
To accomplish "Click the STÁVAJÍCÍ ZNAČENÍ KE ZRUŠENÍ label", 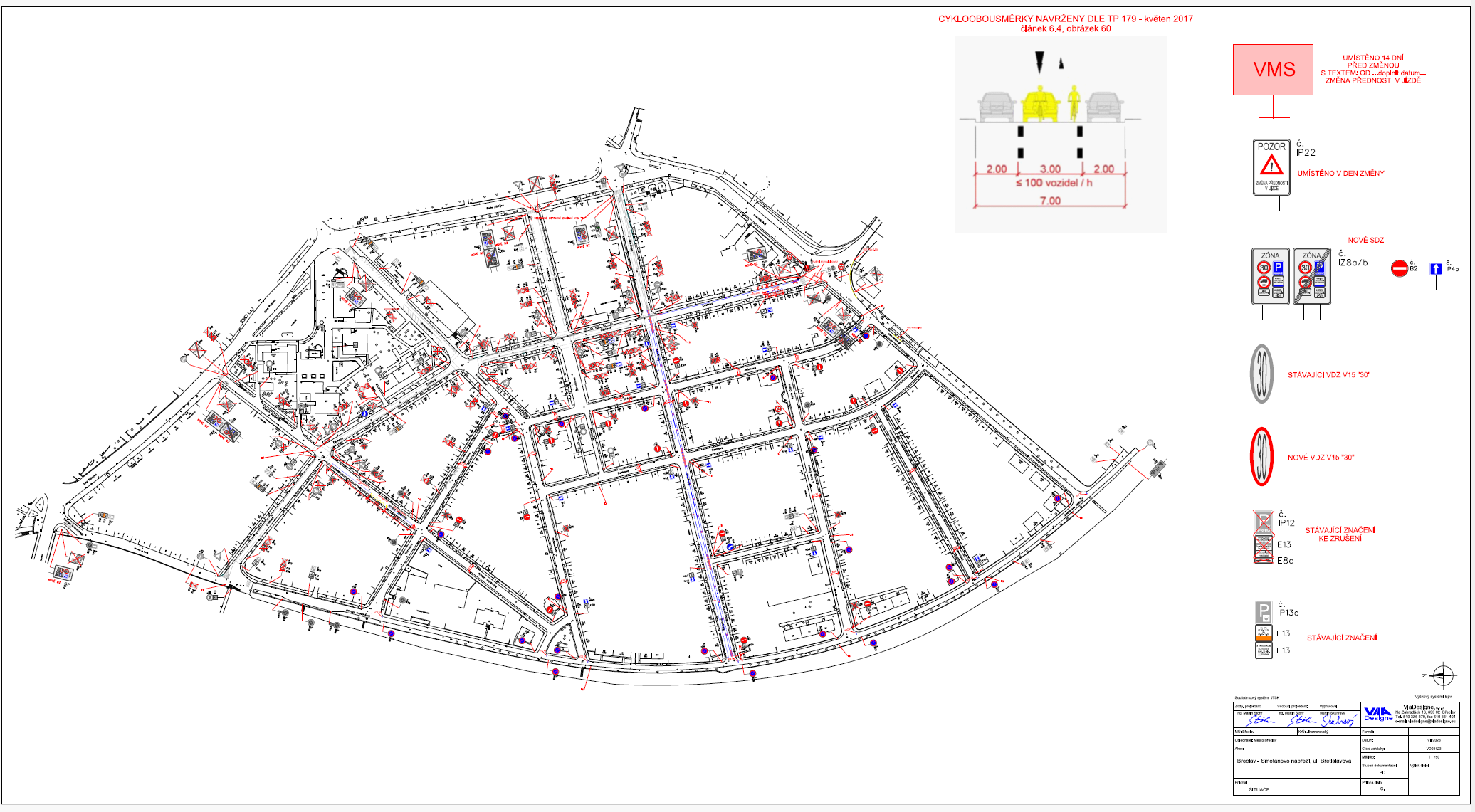I will (1340, 534).
